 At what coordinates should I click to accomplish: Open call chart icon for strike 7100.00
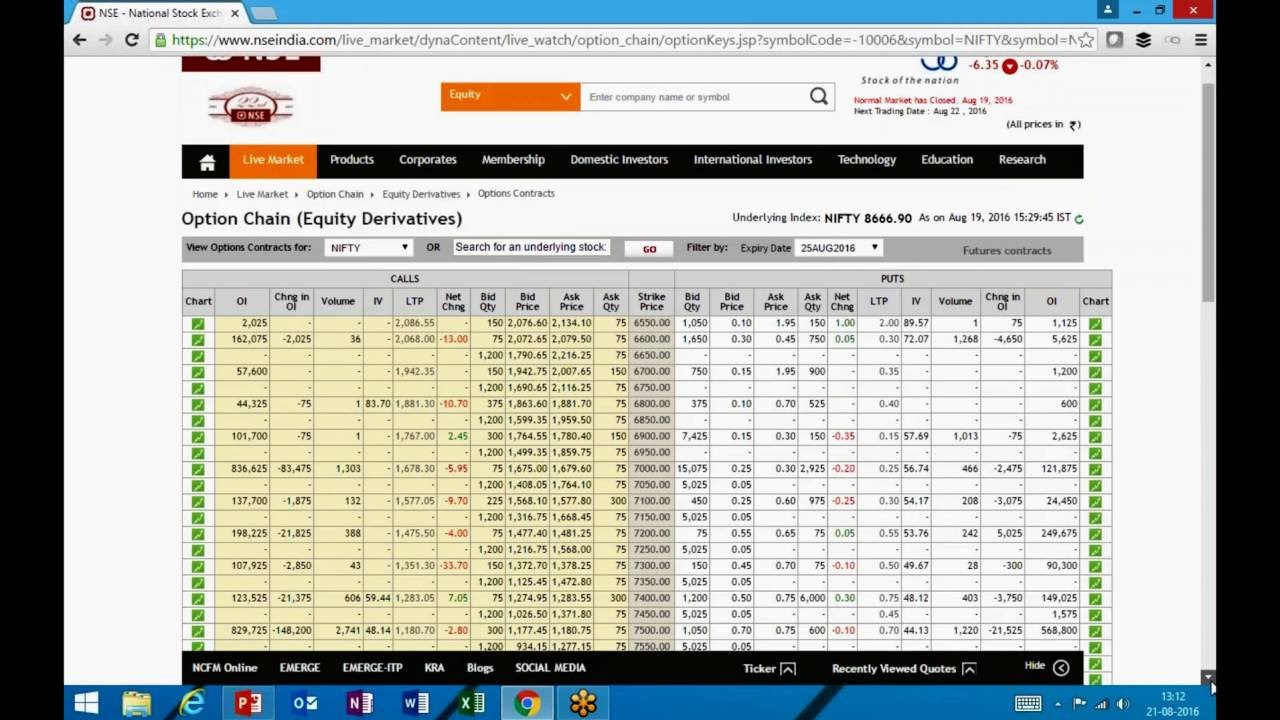[198, 501]
